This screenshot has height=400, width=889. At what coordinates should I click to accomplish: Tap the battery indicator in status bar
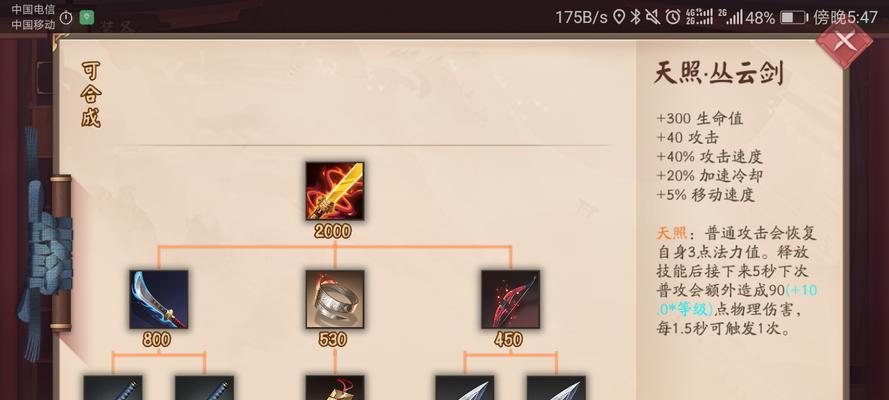pos(794,18)
